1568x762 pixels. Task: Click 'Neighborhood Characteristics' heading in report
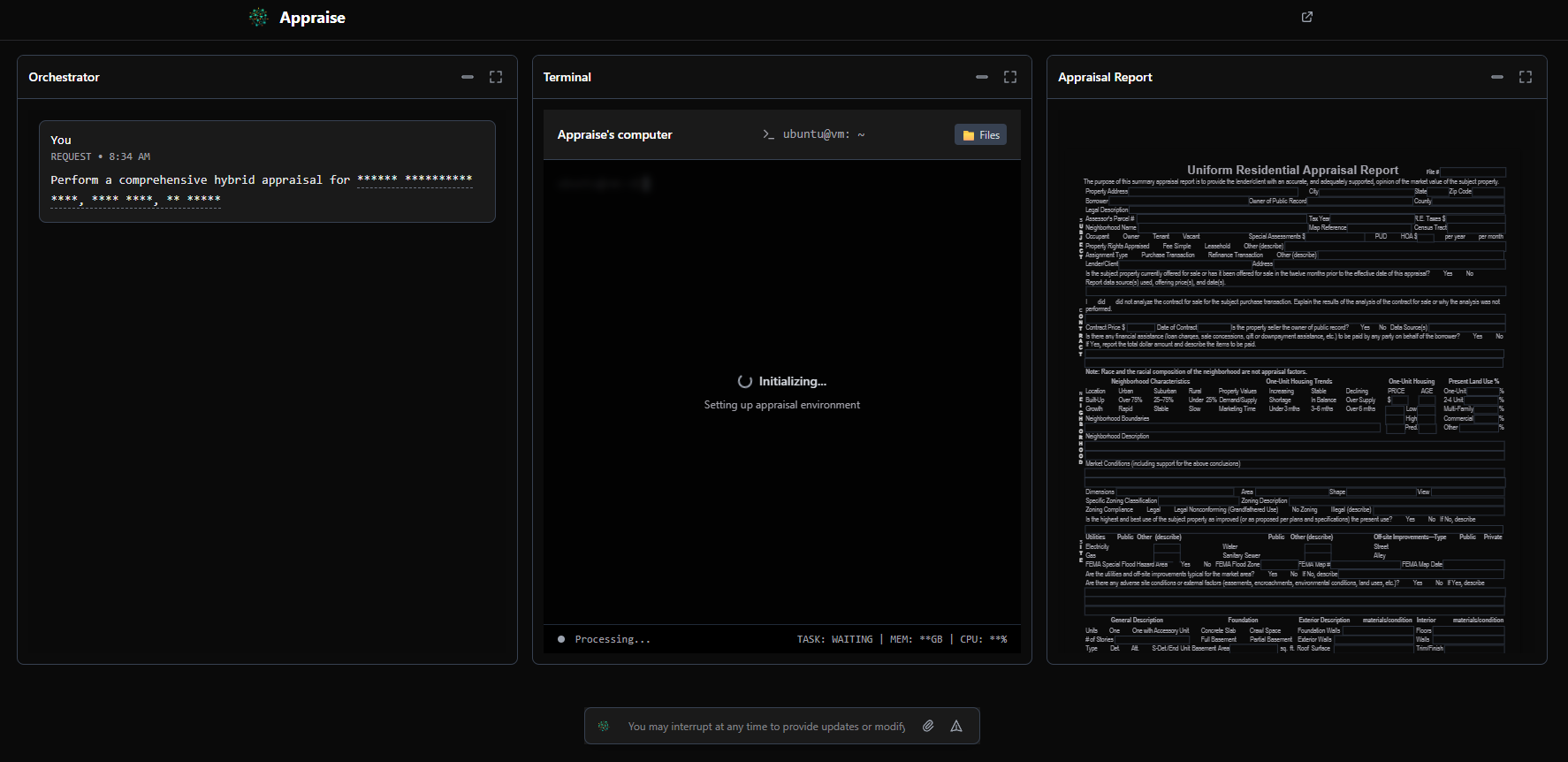click(1150, 381)
